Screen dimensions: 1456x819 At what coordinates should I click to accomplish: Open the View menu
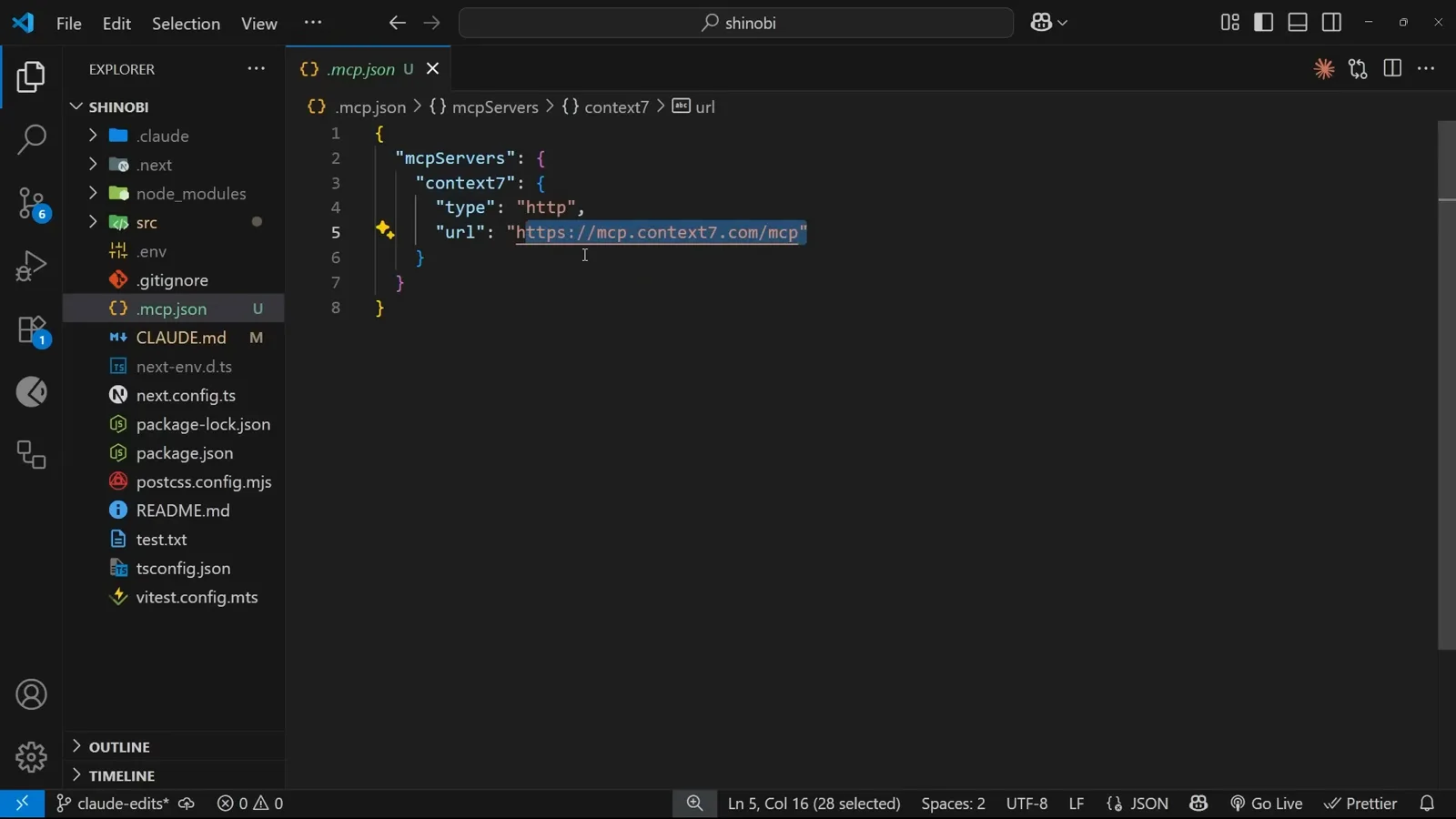click(x=258, y=24)
